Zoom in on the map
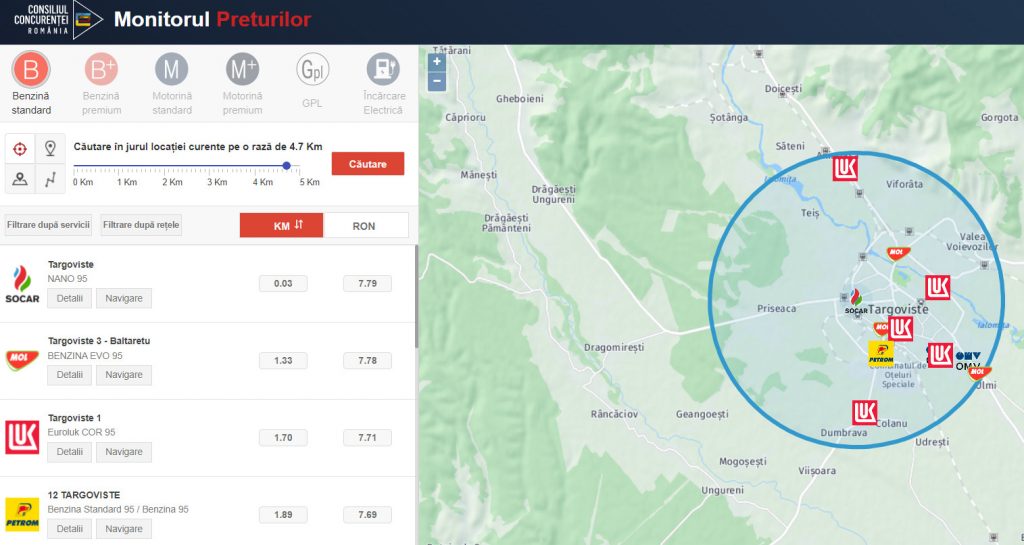 pos(437,62)
